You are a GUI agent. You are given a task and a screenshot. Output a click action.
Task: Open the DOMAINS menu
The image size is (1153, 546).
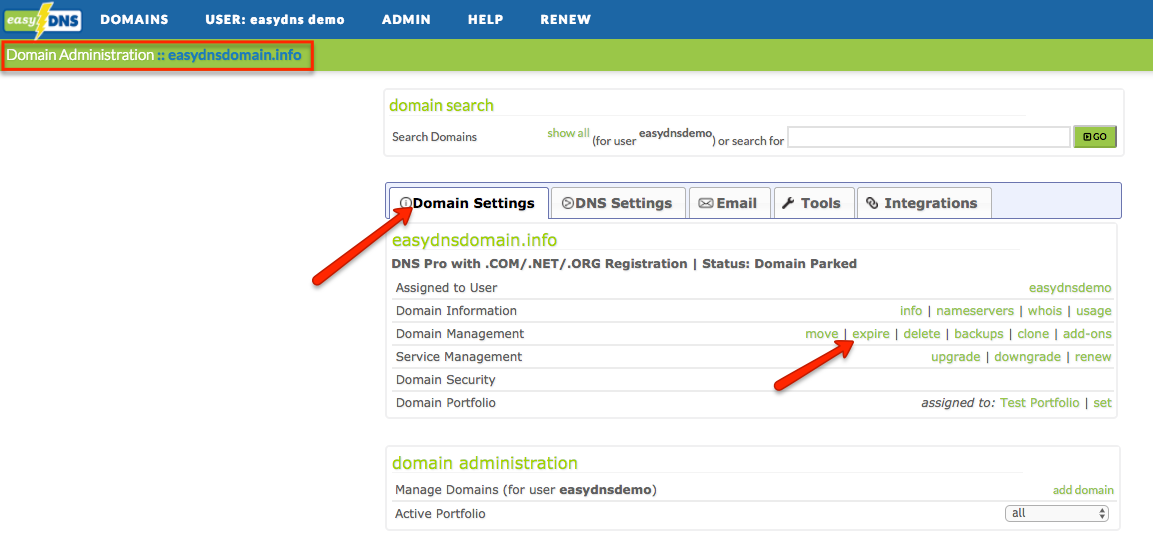point(135,20)
